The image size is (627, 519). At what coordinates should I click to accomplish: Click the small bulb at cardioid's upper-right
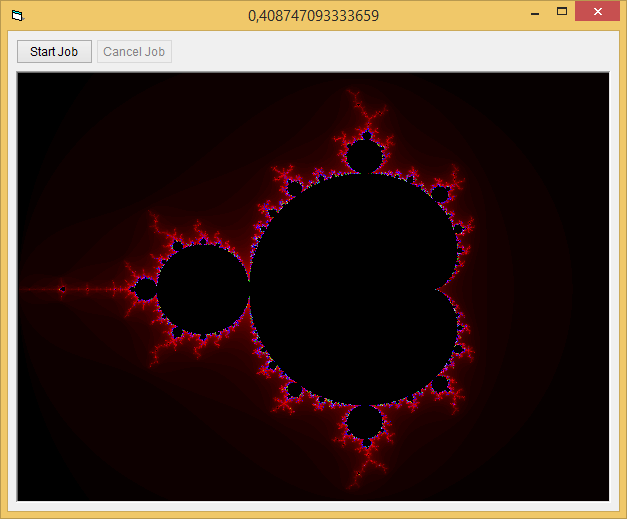(x=439, y=193)
